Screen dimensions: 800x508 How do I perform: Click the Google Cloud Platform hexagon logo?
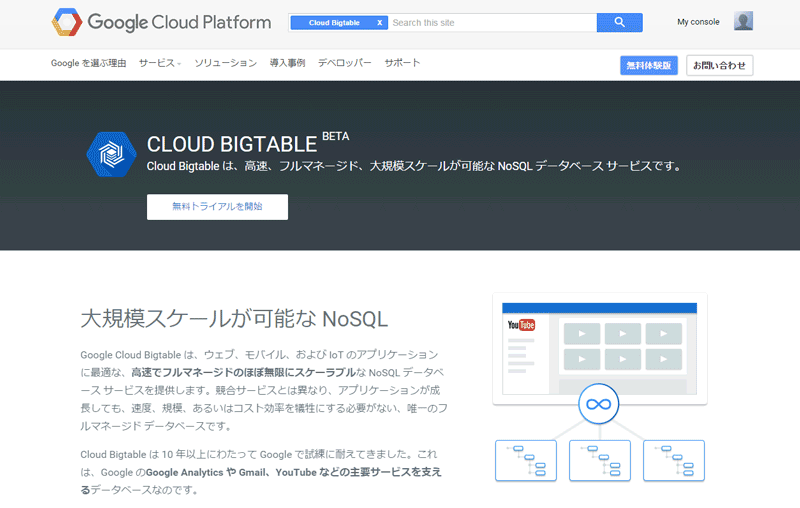(x=67, y=22)
